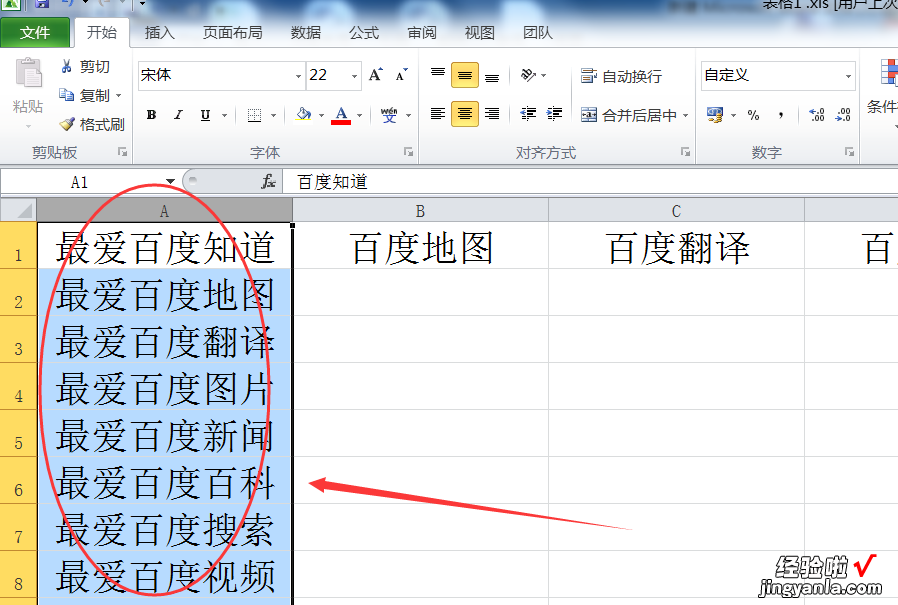This screenshot has height=605, width=898.
Task: Switch to Page Layout (页面布局) tab
Action: tap(233, 33)
